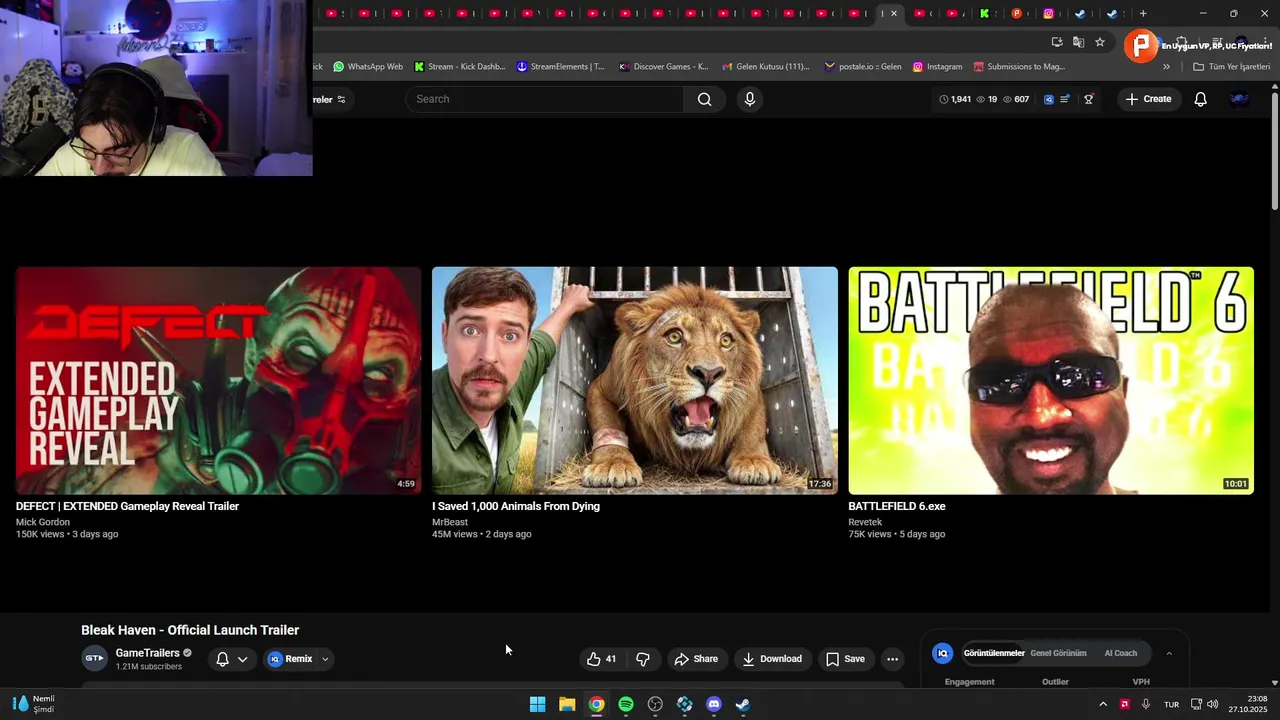1280x720 pixels.
Task: Open the account avatar menu
Action: [1239, 99]
